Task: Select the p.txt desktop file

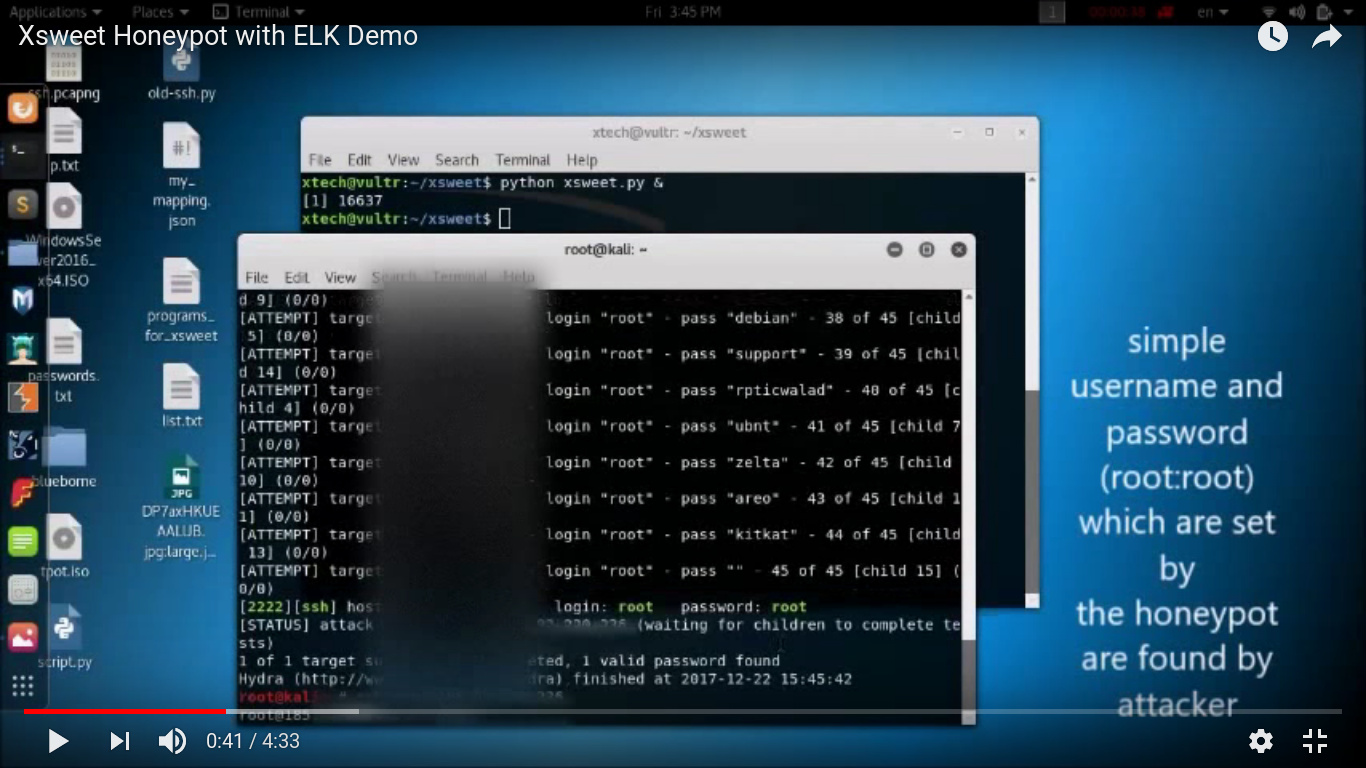Action: tap(64, 142)
